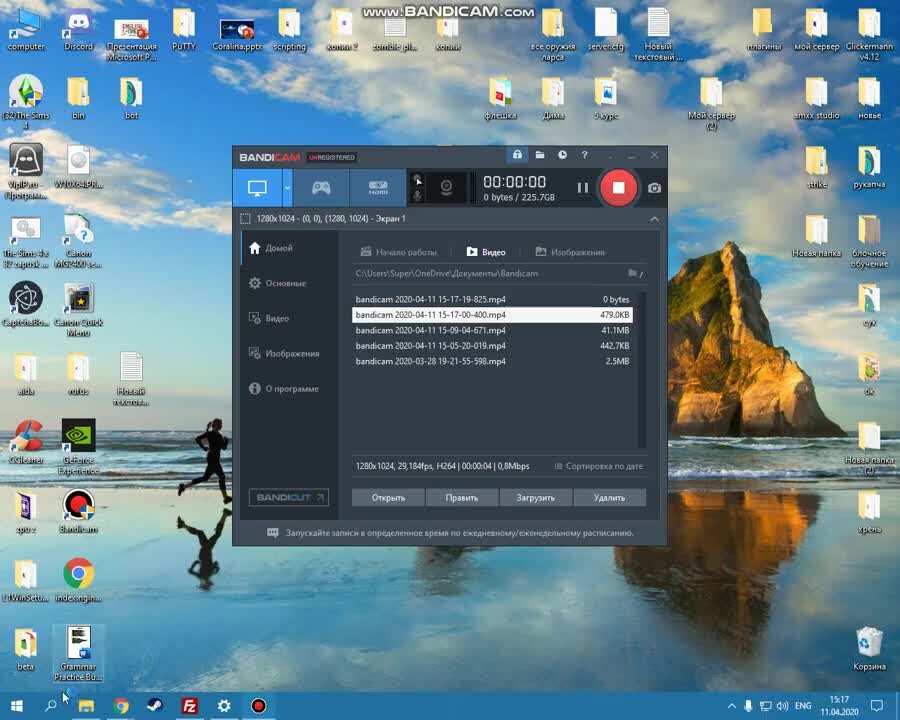The image size is (900, 720).
Task: Stop recording with the red button
Action: (618, 188)
